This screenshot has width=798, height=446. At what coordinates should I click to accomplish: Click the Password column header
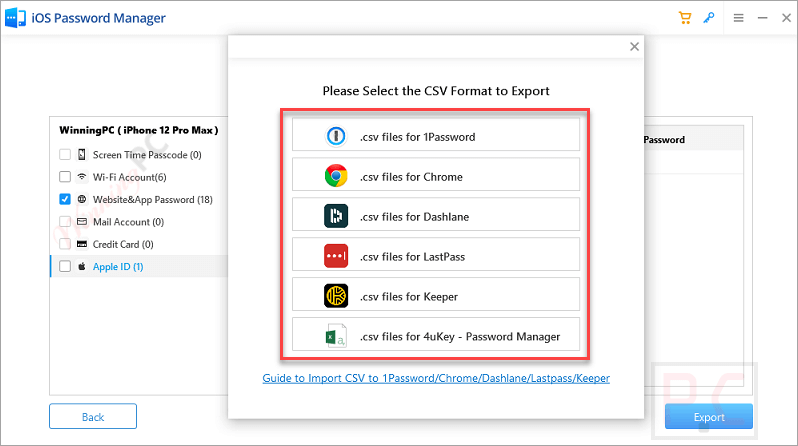point(664,140)
